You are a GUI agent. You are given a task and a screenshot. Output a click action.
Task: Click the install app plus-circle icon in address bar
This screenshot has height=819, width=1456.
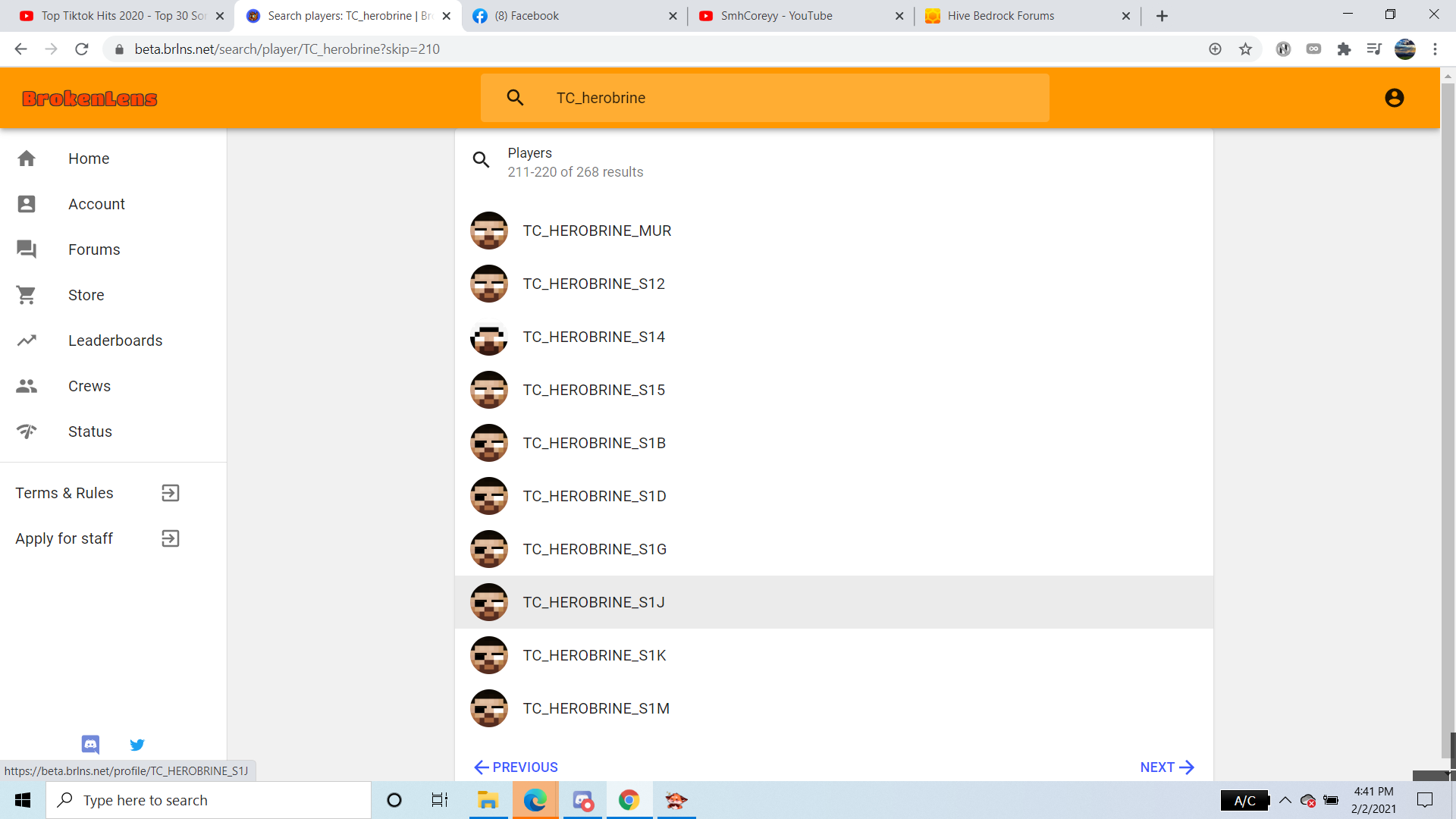(x=1215, y=49)
